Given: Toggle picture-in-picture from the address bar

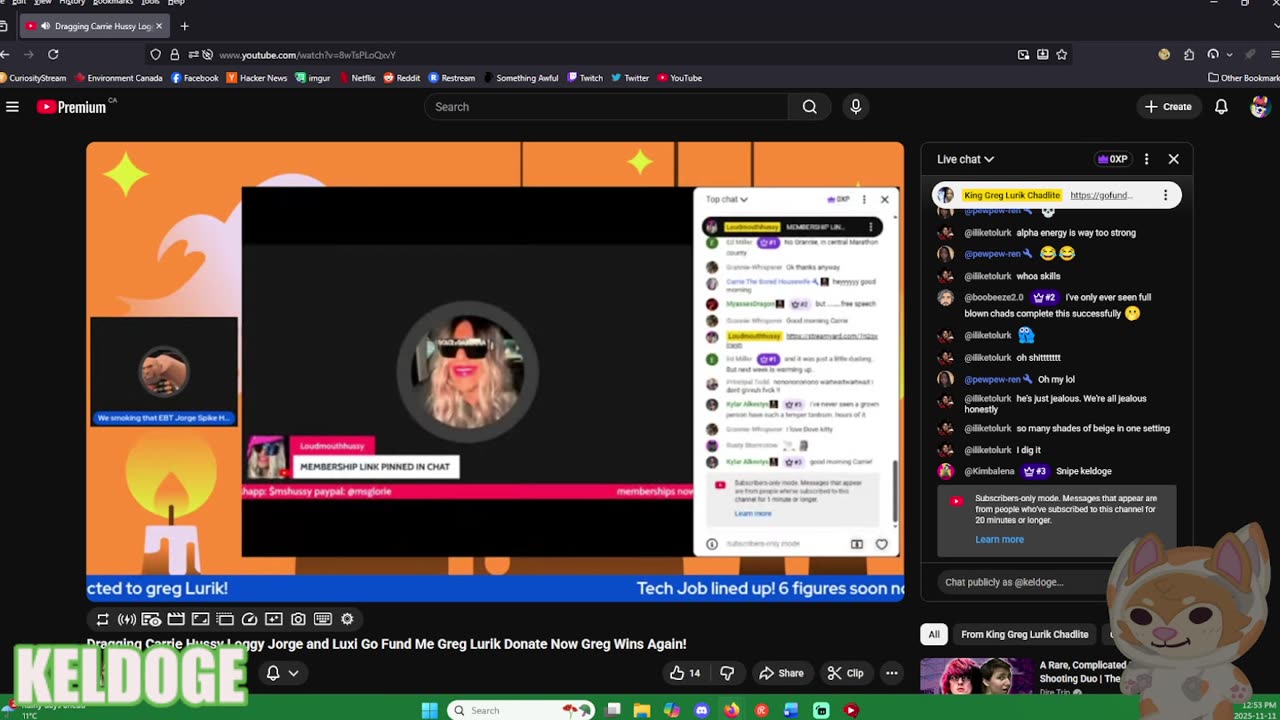Looking at the screenshot, I should tap(1023, 55).
